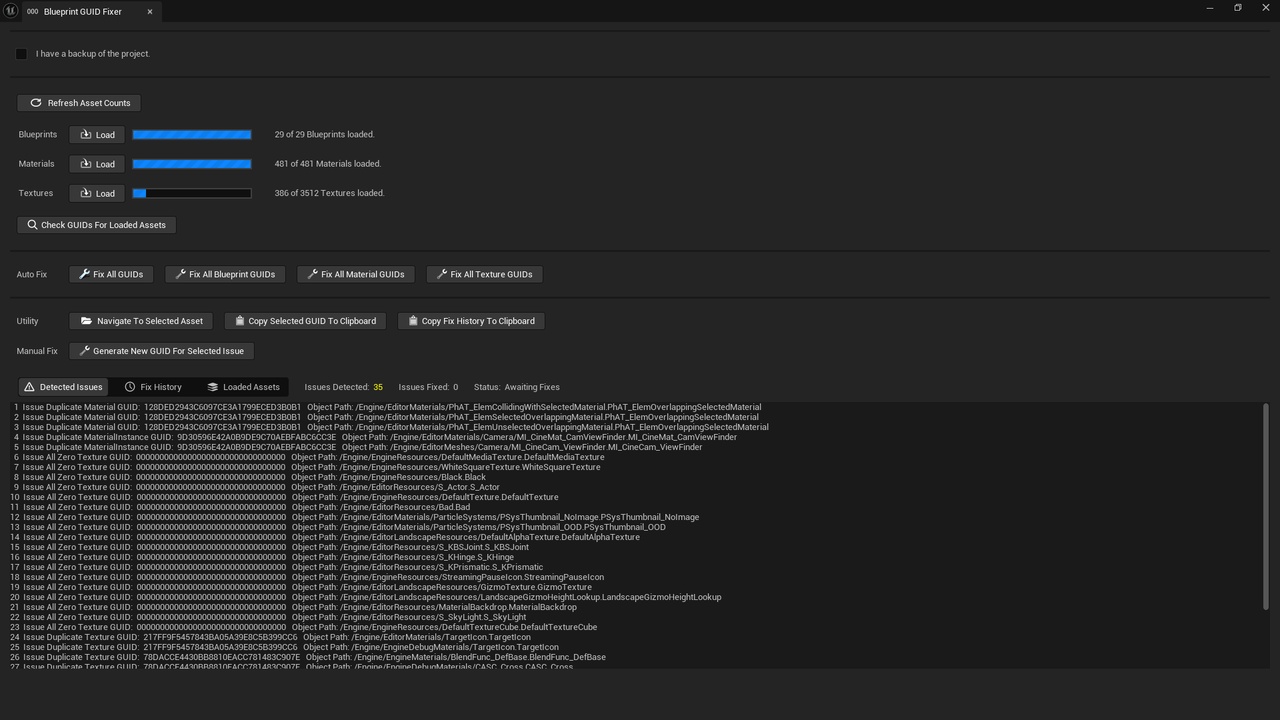Click the warning triangle icon on Detected Issues
This screenshot has height=720, width=1280.
29,387
